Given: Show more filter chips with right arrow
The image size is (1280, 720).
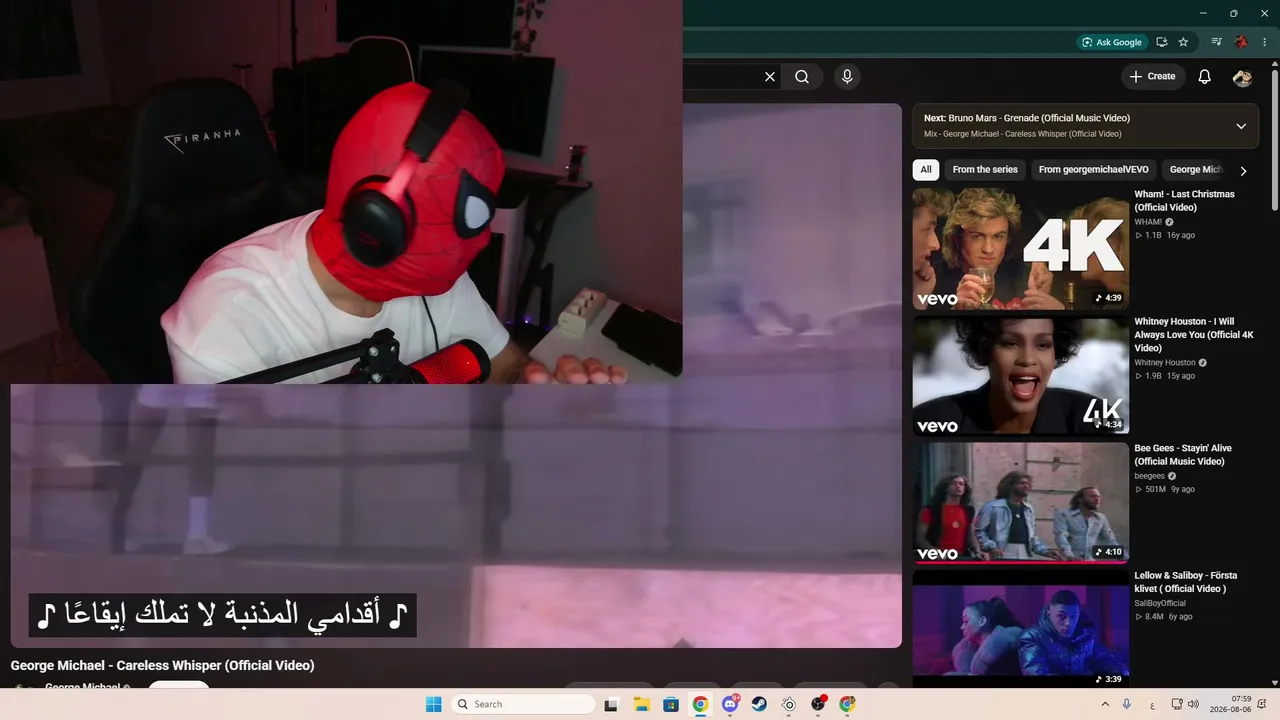Looking at the screenshot, I should 1243,171.
